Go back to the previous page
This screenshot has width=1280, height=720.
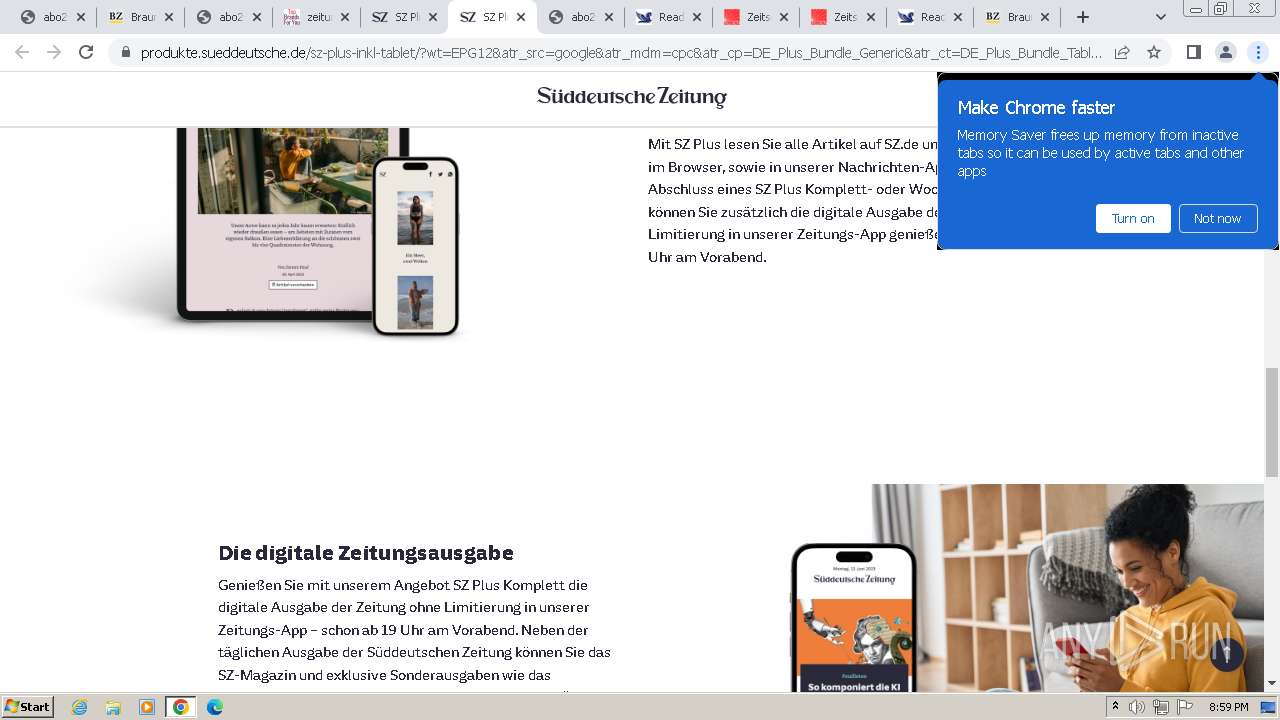(22, 52)
